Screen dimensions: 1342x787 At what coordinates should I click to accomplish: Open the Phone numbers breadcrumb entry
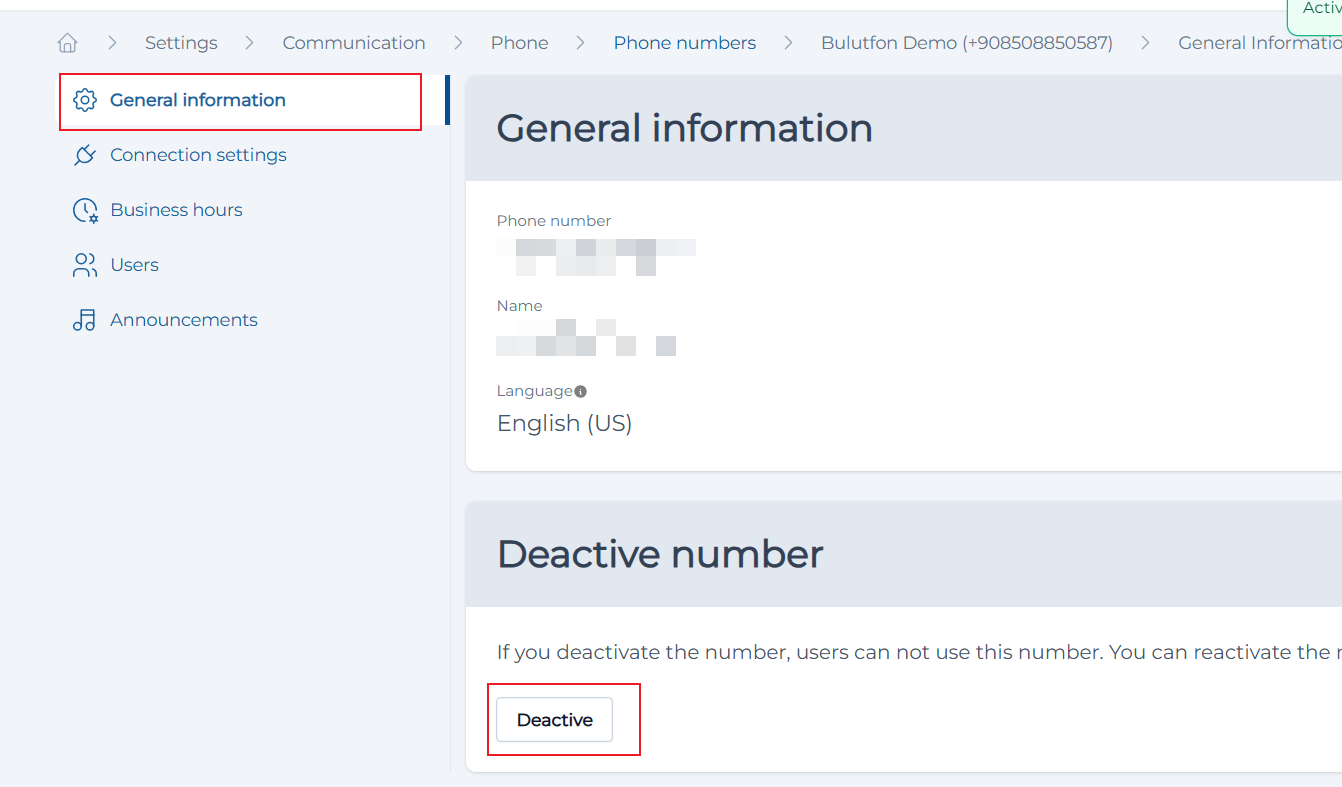click(685, 42)
